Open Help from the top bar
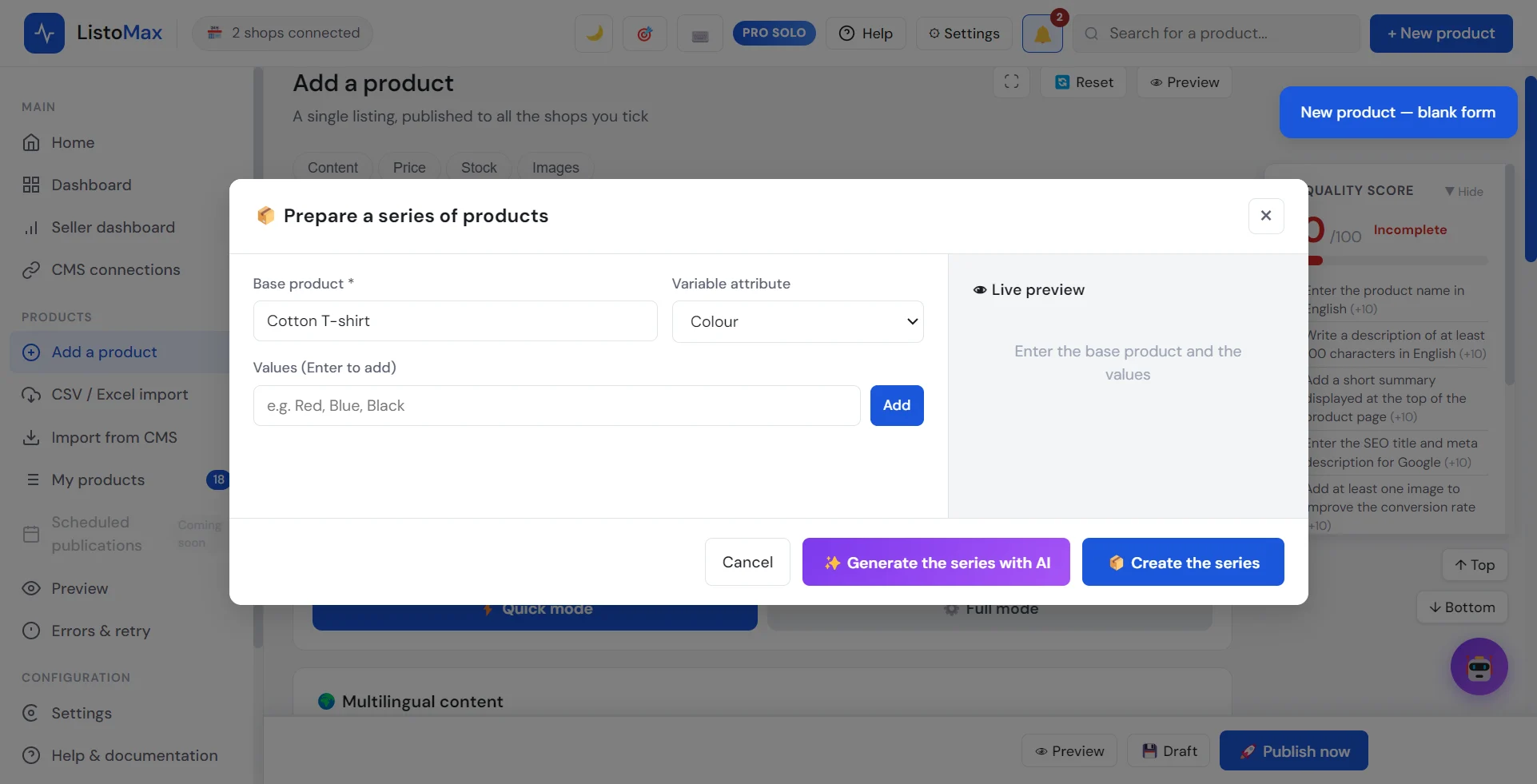Image resolution: width=1537 pixels, height=784 pixels. click(866, 34)
